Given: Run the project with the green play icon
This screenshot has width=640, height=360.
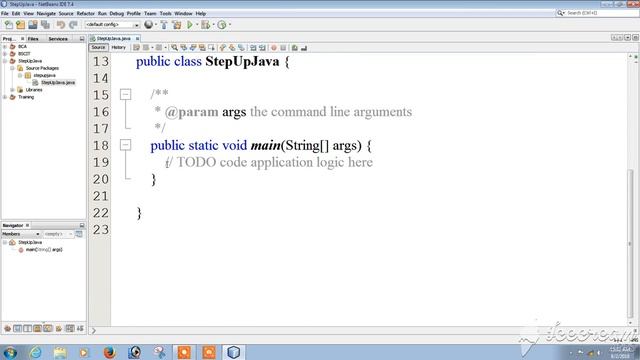Looking at the screenshot, I should point(190,25).
